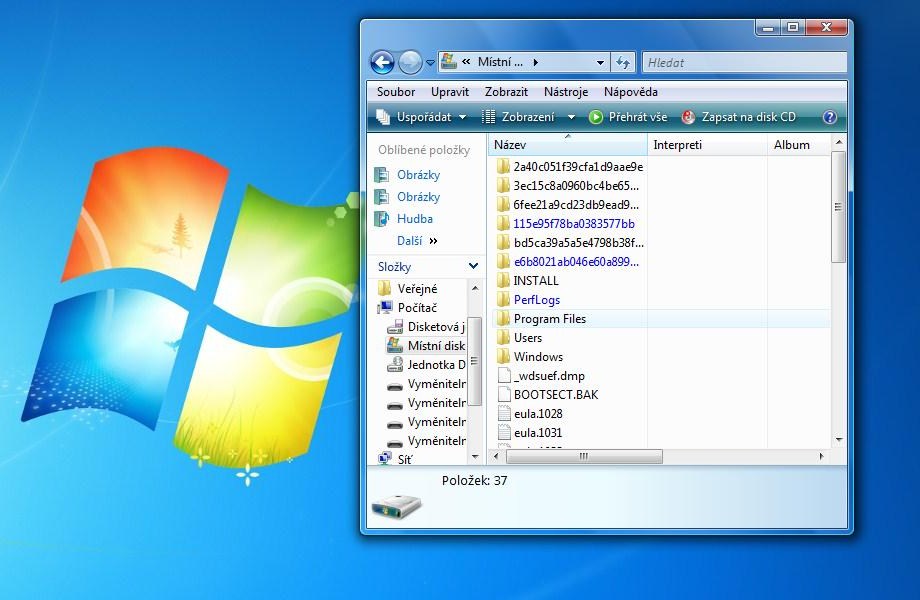
Task: Click the Forward navigation arrow
Action: click(410, 62)
